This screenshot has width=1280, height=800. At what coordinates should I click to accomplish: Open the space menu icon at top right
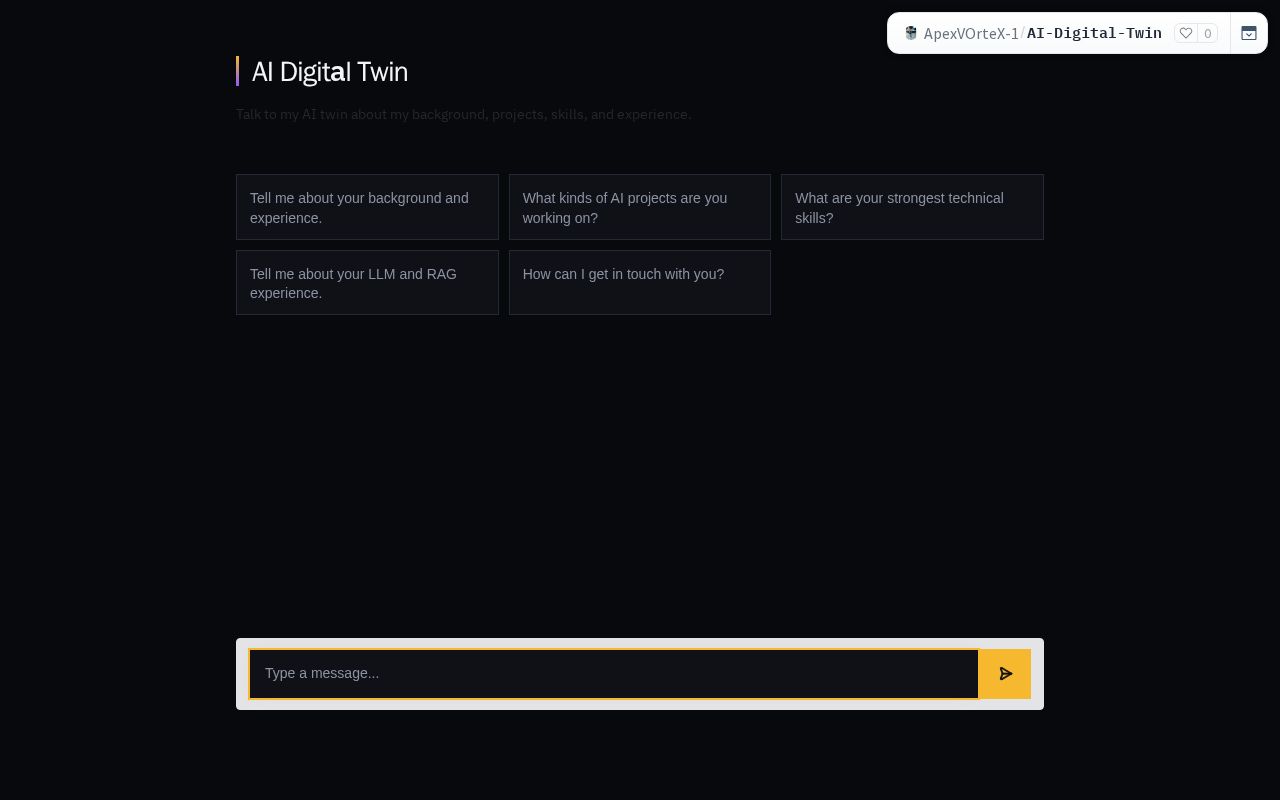click(1249, 33)
